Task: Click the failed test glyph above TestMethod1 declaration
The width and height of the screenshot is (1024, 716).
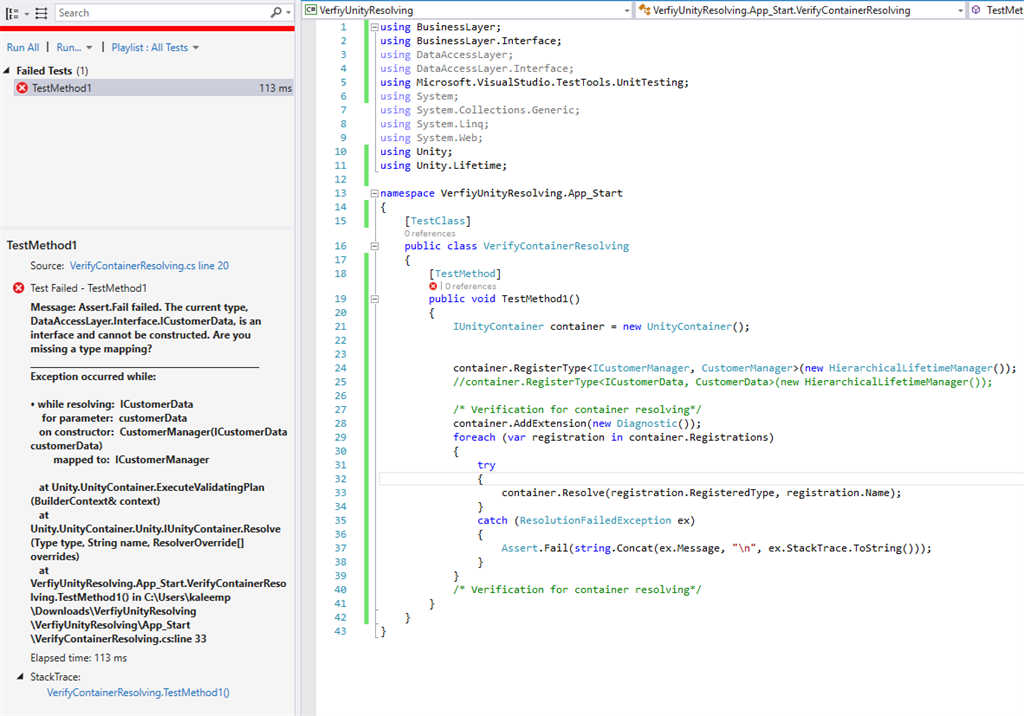Action: [x=433, y=286]
